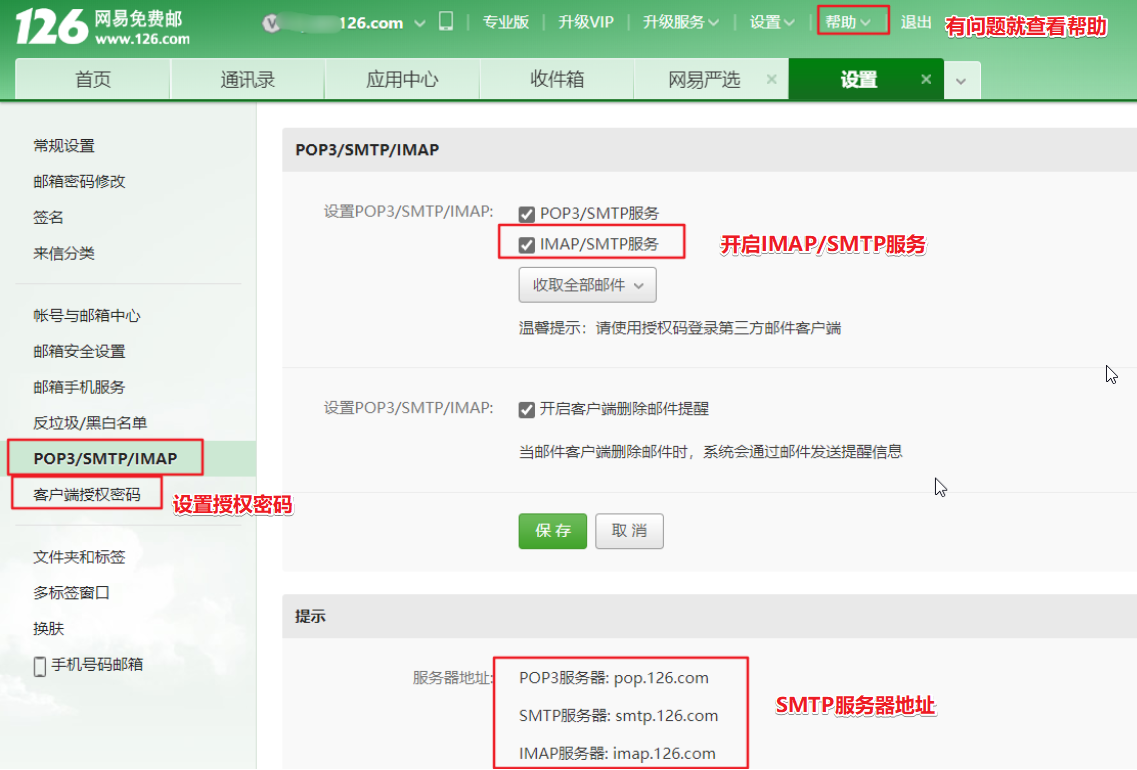
Task: Click the IMAP服务器: imap.126.com text
Action: click(617, 753)
